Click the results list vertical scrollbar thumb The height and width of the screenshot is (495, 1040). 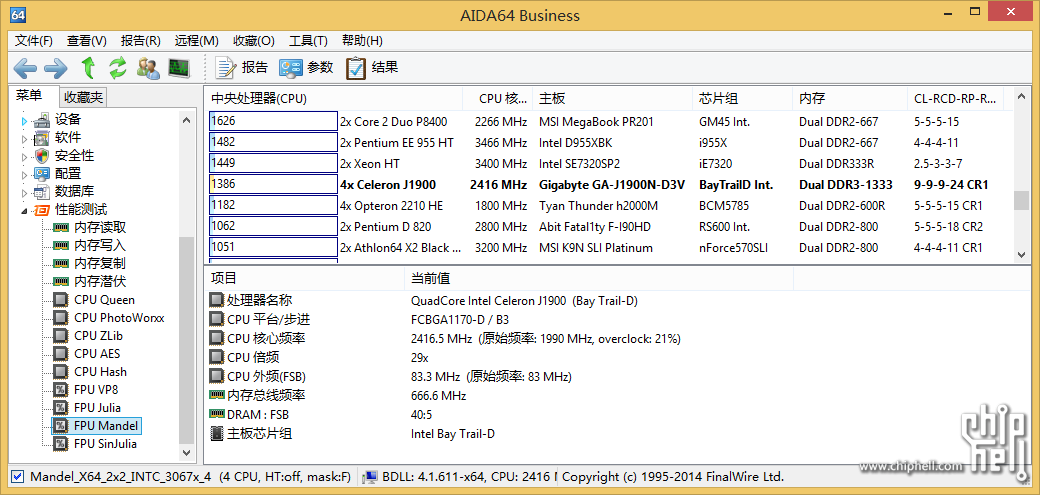coord(1021,199)
